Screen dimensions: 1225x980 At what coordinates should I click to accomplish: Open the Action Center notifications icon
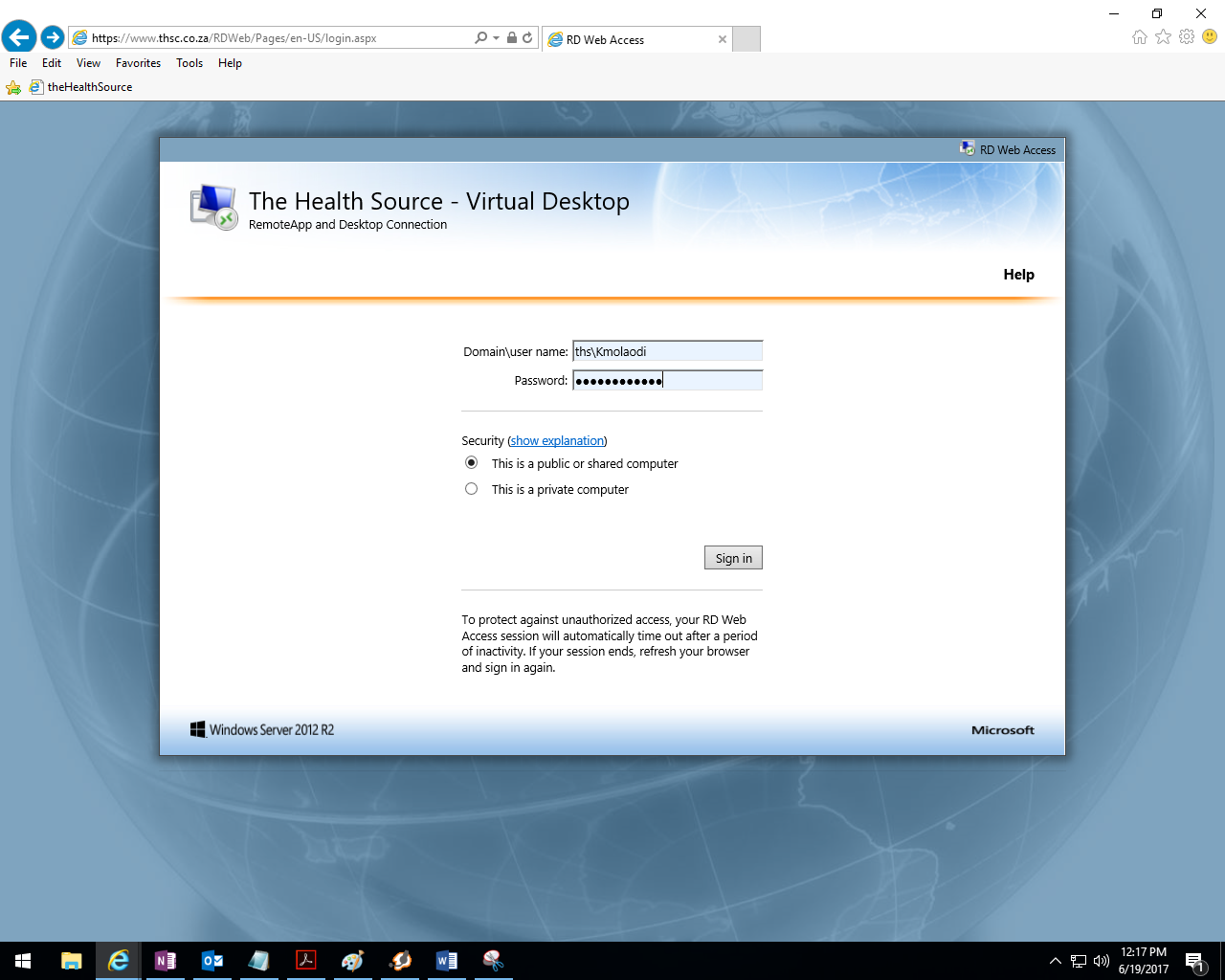point(1194,961)
